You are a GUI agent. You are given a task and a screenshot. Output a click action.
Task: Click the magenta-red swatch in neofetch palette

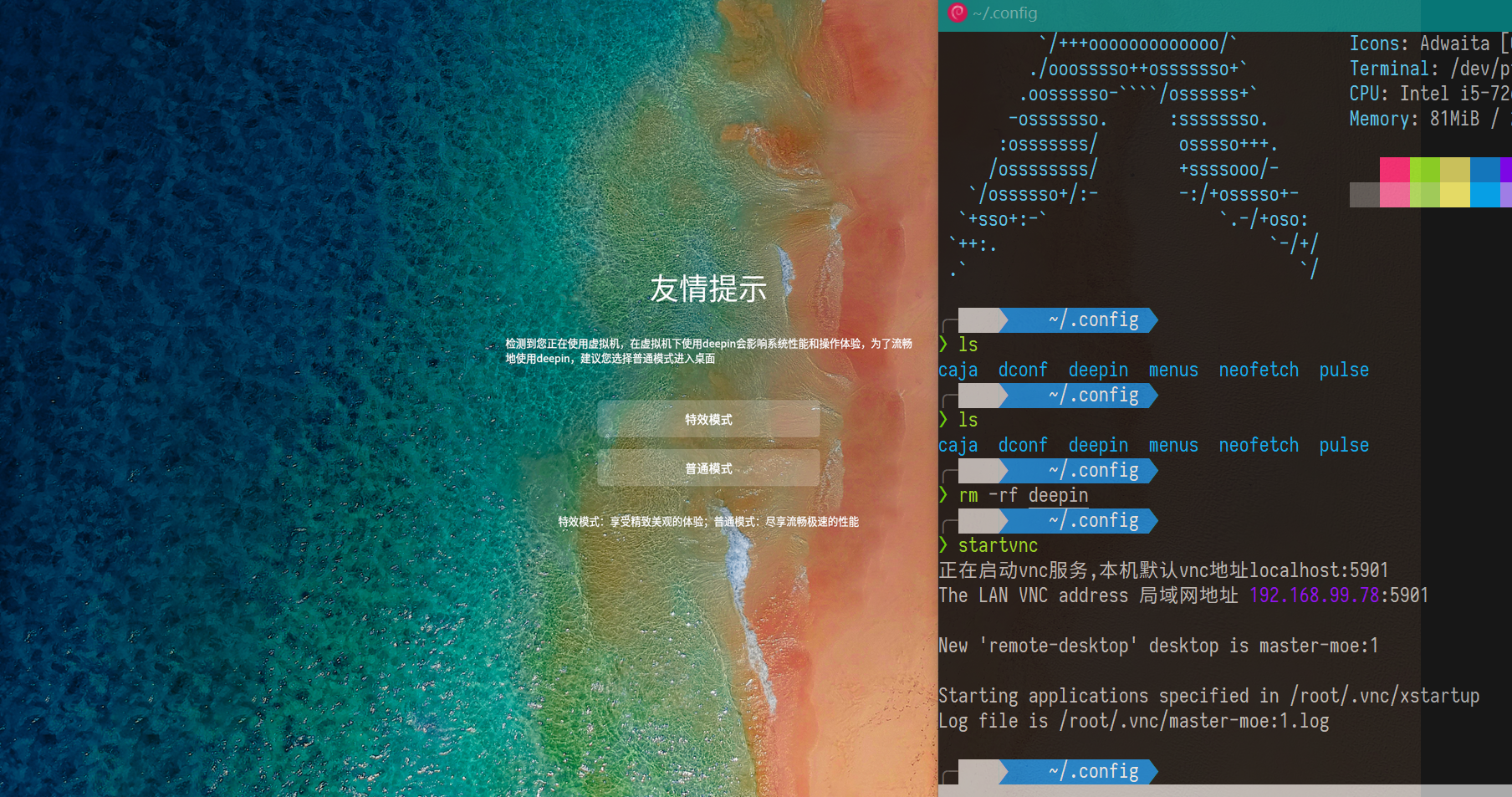click(1394, 170)
